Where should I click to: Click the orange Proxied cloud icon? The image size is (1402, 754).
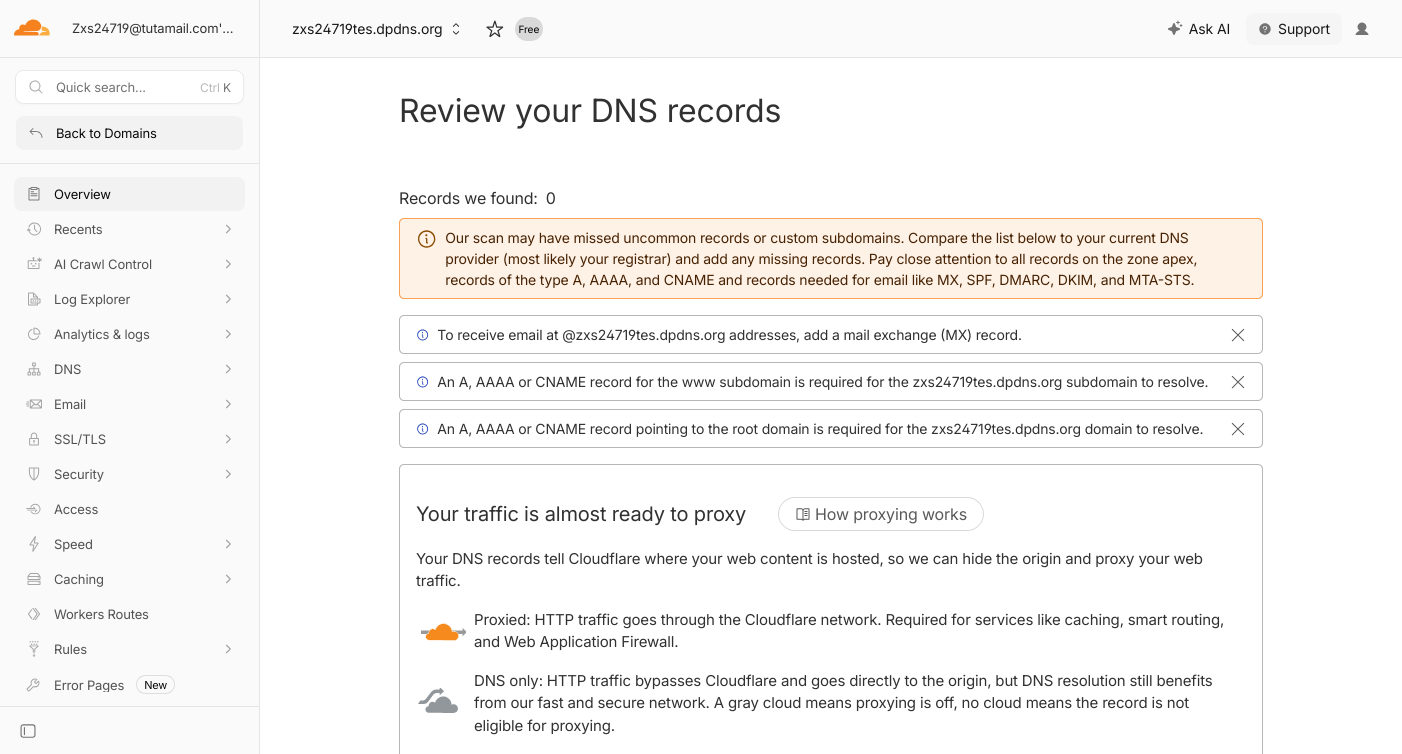pyautogui.click(x=442, y=631)
